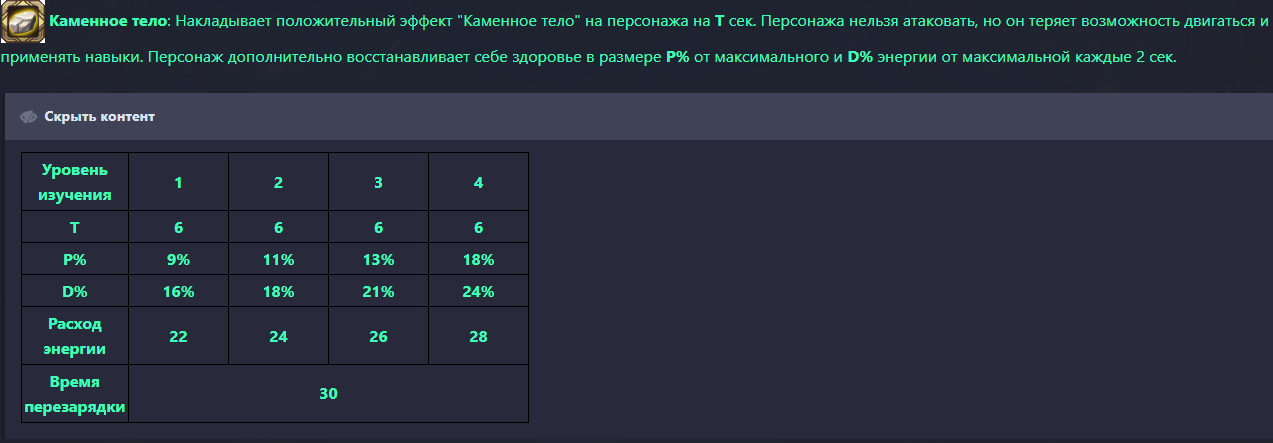
Task: Click the Каменное тело skill icon
Action: coord(22,22)
